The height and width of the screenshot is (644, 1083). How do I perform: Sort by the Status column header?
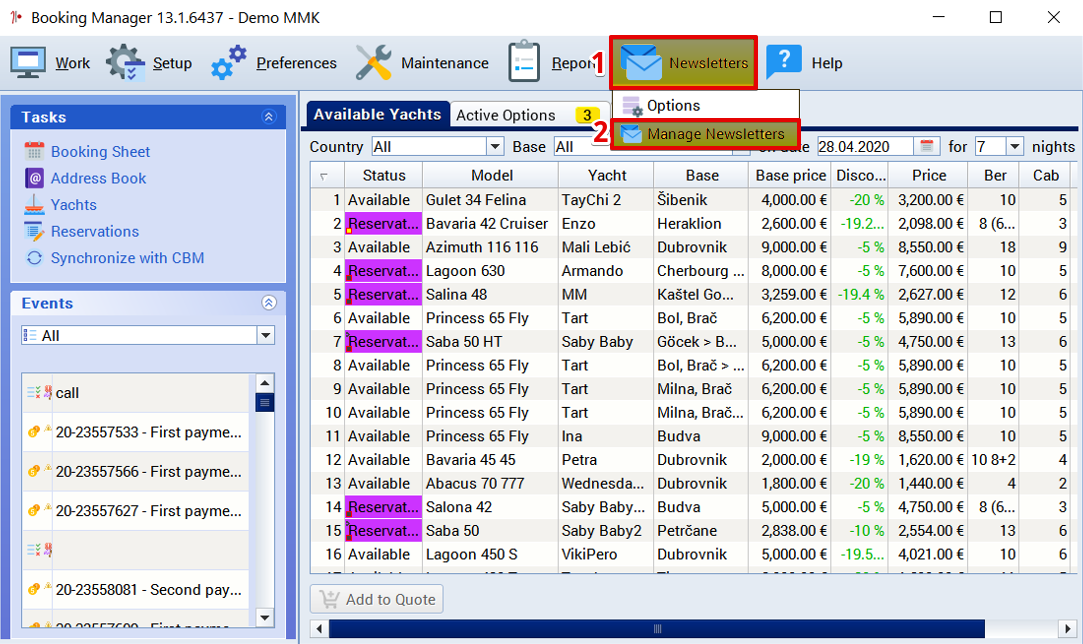pos(383,176)
